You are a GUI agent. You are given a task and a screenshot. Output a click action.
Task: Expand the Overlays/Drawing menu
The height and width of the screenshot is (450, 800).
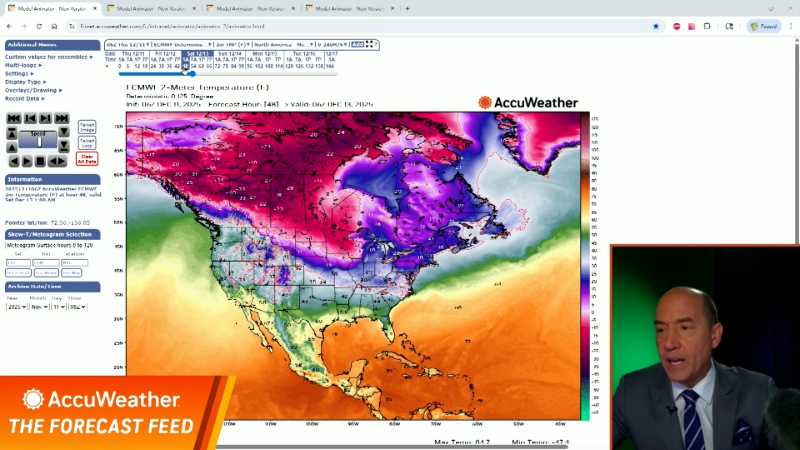tap(33, 90)
